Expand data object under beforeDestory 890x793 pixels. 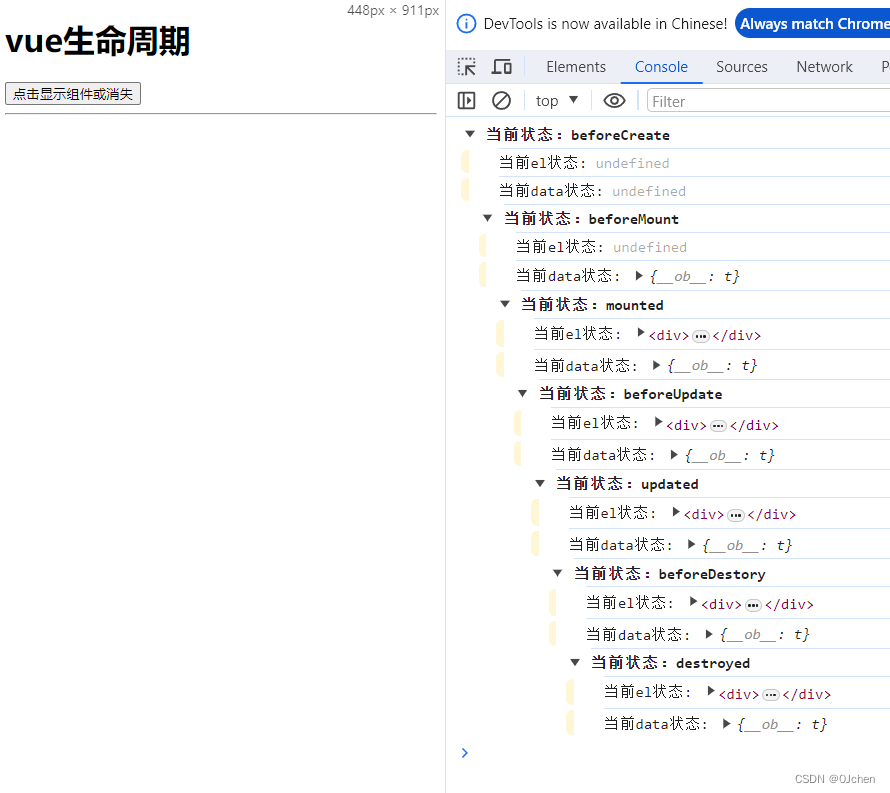click(708, 634)
